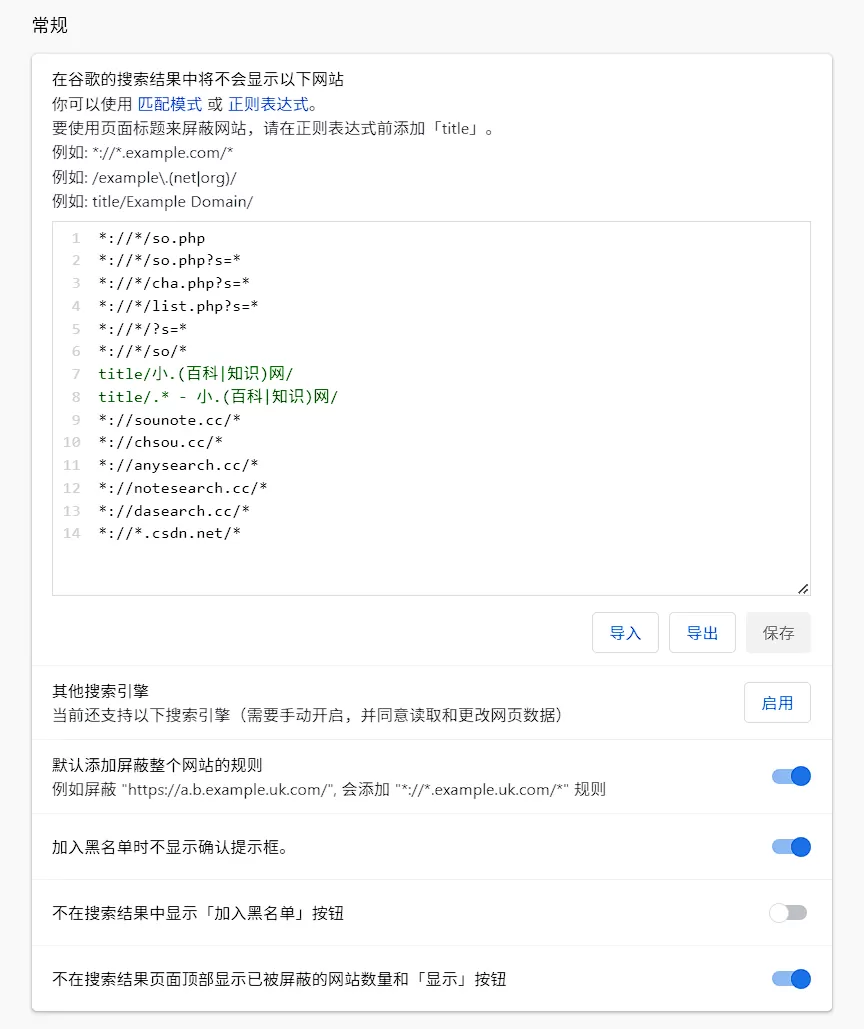Screen dimensions: 864x1029
Task: Click the rule line *://*/so.php
Action: coord(152,238)
